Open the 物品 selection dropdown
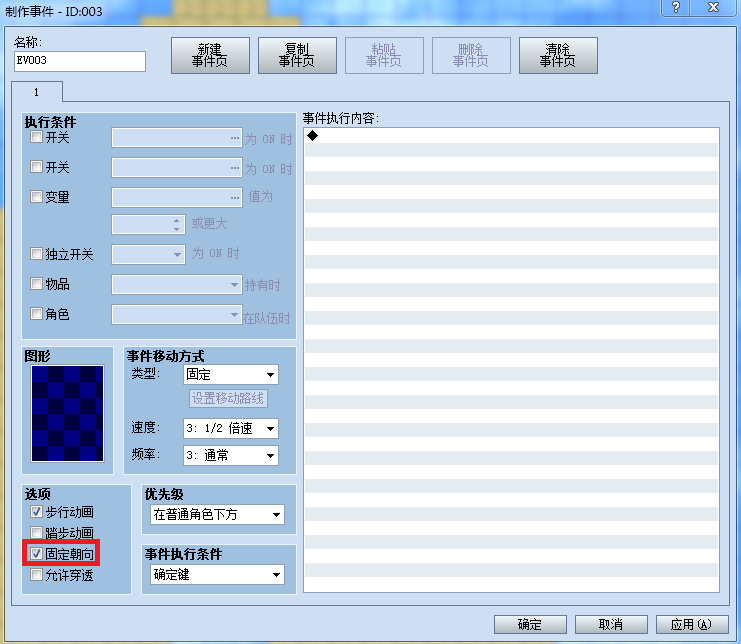741x644 pixels. (177, 284)
